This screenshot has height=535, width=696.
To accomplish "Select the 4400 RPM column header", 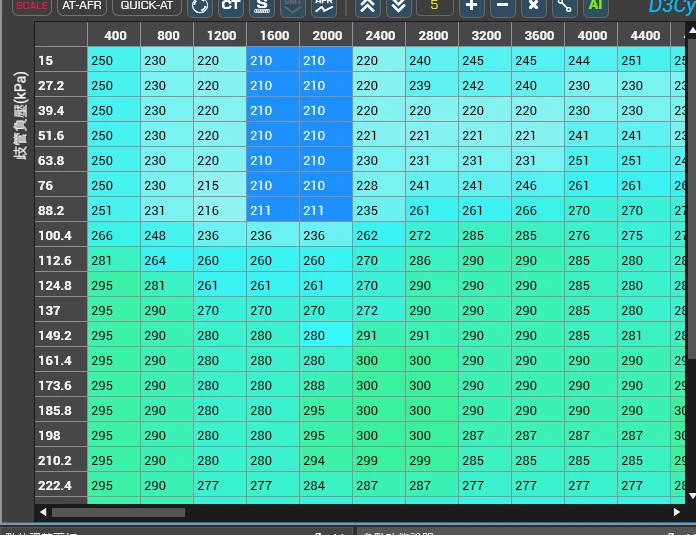I will coord(645,35).
